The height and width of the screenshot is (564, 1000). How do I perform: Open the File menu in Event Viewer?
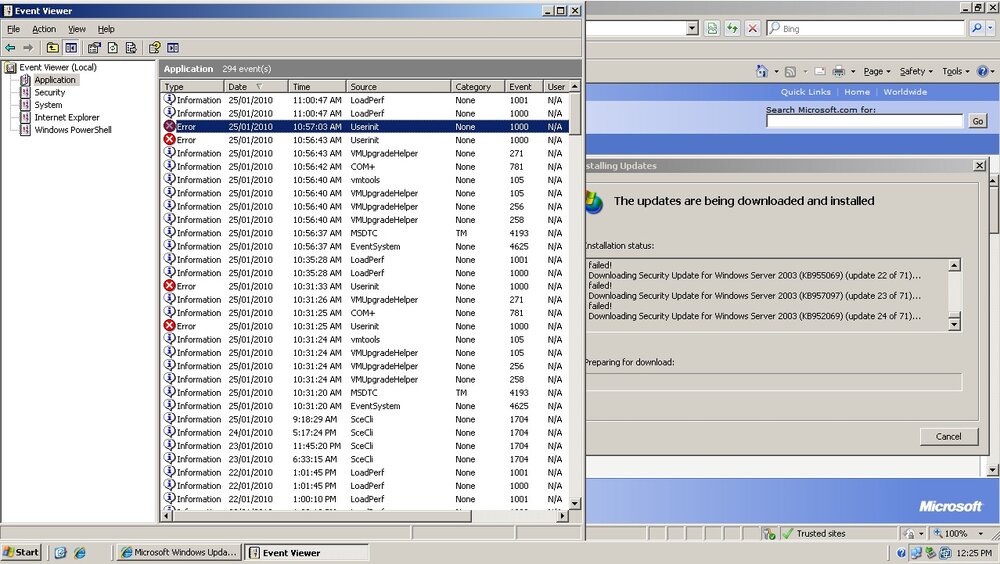(x=13, y=29)
